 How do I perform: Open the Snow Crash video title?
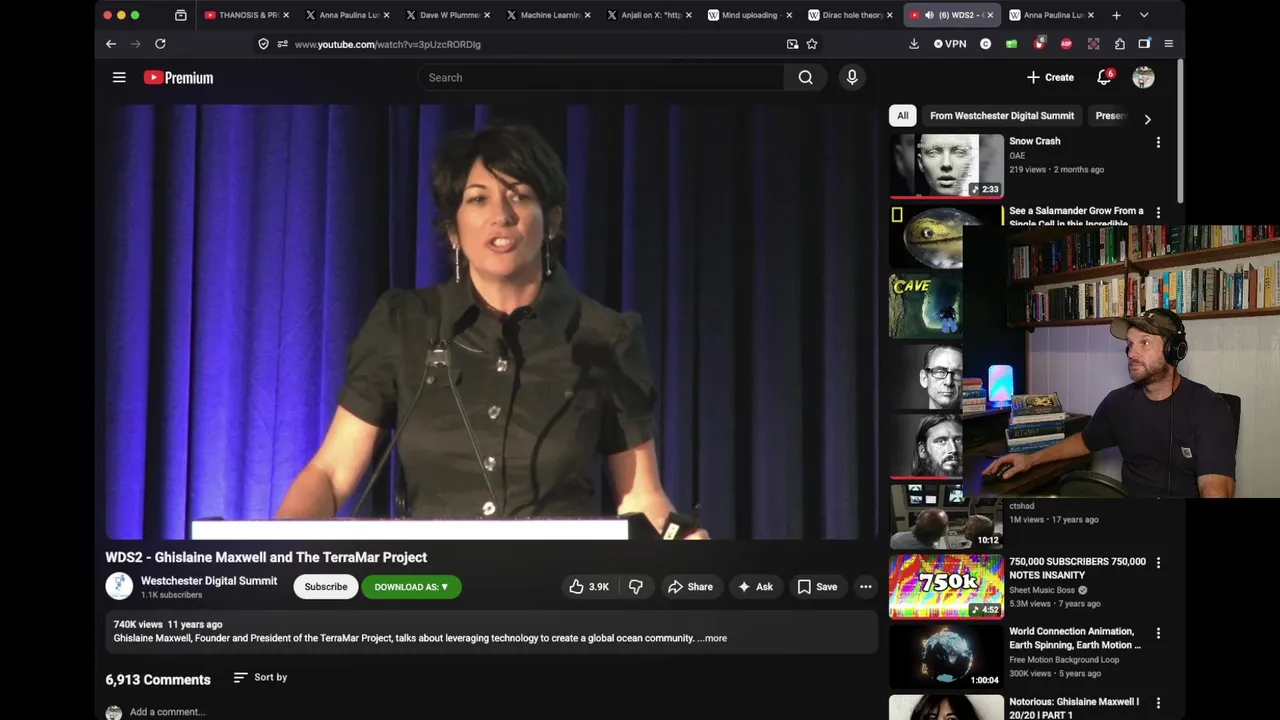click(1035, 141)
